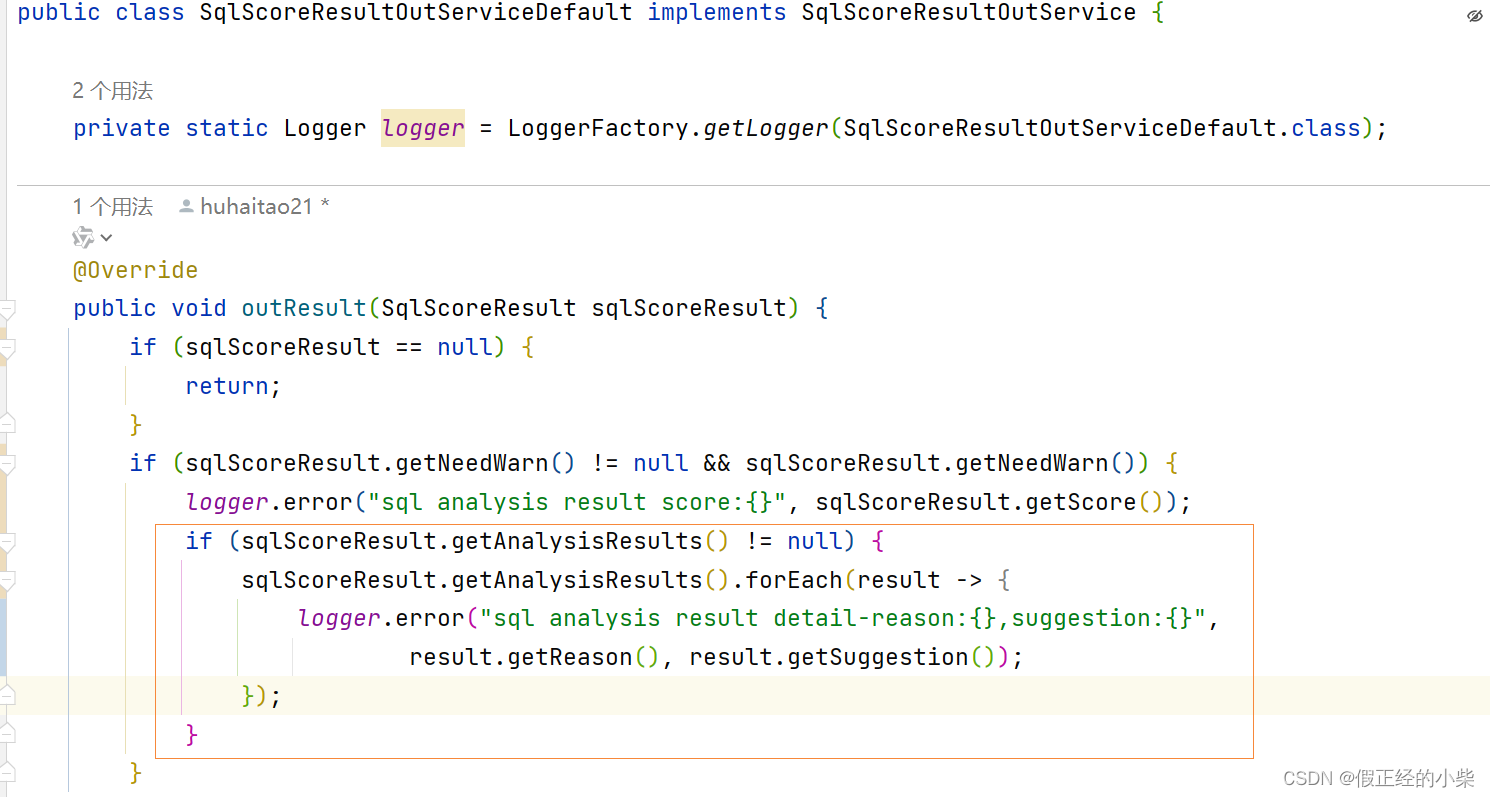Click the string containing 'detail-reason:{},suggestion:{}'

[844, 618]
